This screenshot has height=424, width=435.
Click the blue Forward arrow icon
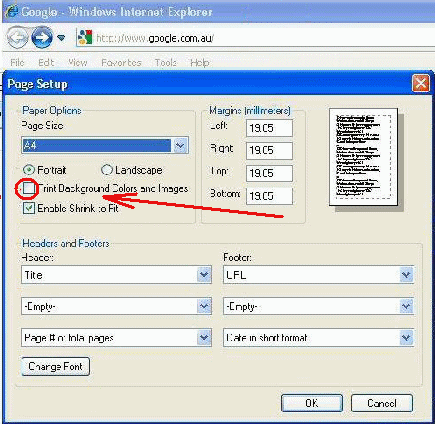[x=42, y=37]
